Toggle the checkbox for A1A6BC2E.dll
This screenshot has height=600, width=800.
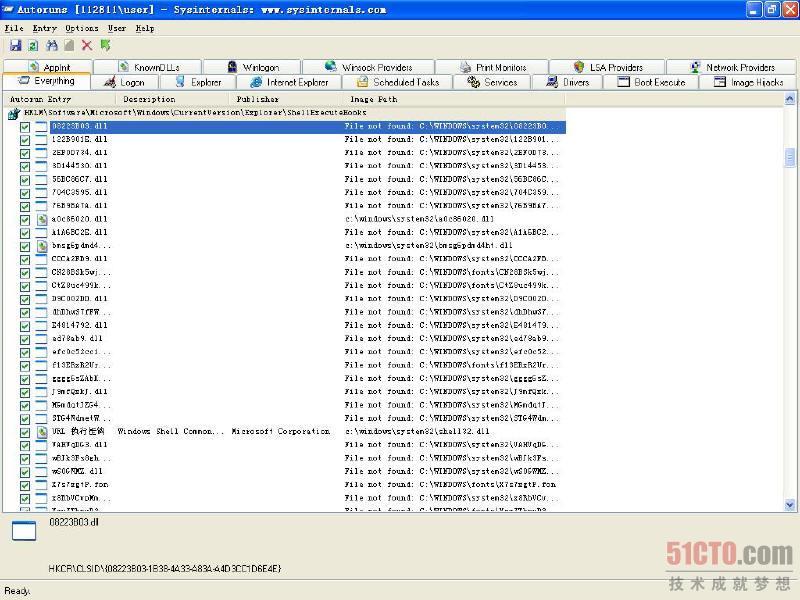tap(24, 233)
